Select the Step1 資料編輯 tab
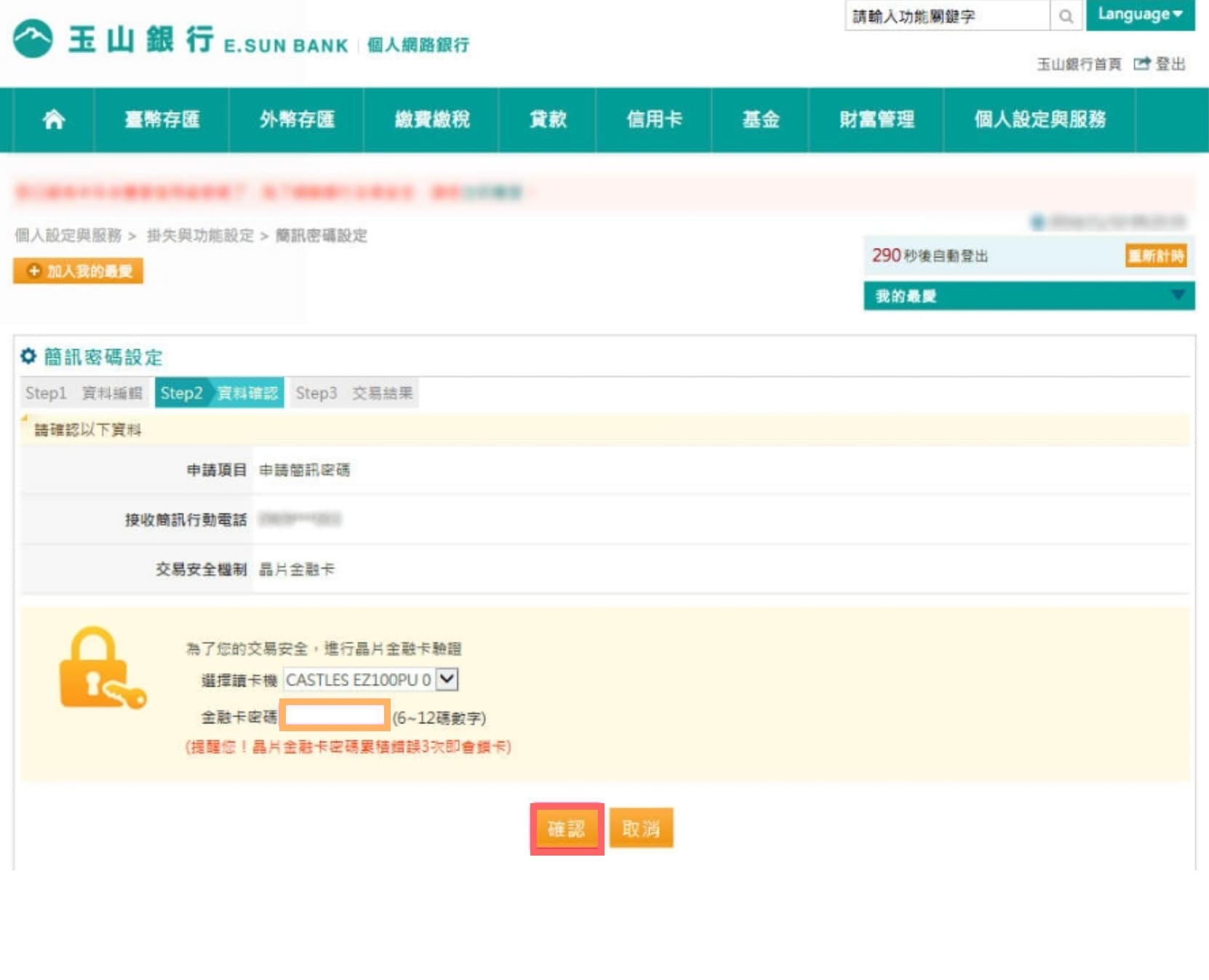 click(84, 393)
